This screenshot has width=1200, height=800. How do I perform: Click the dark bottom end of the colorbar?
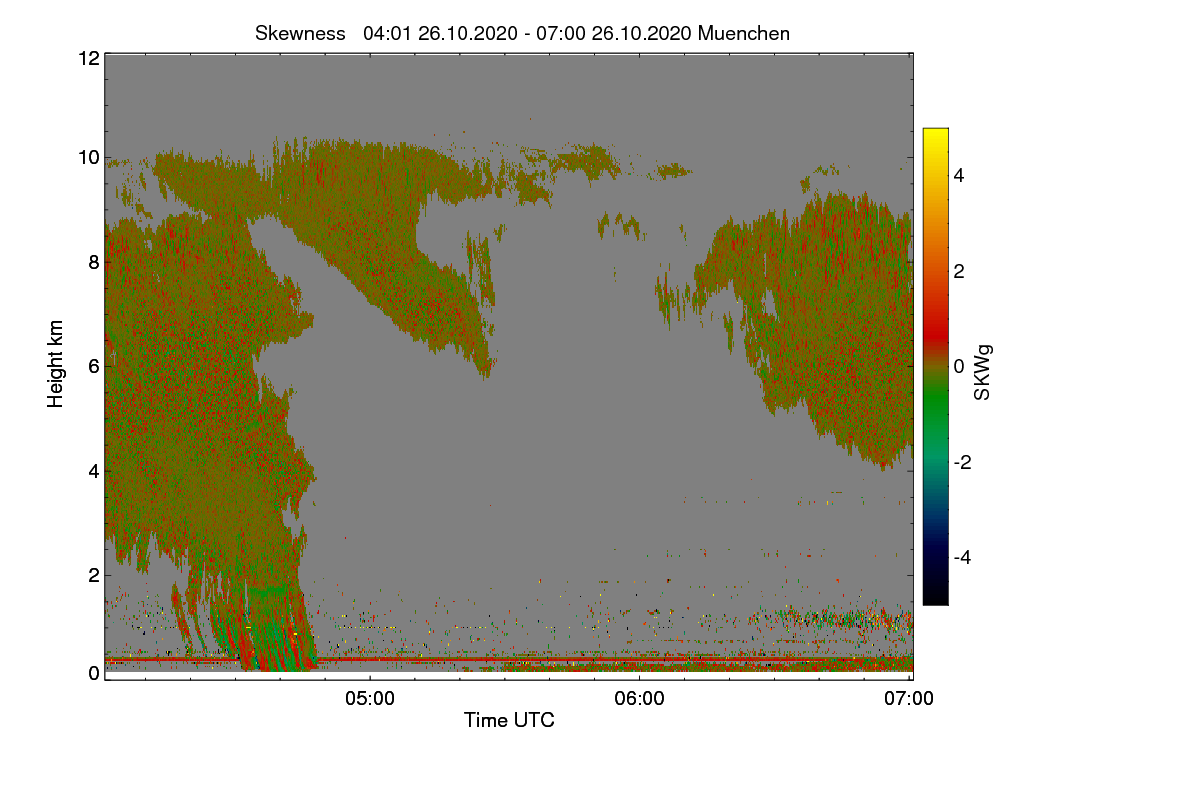935,596
